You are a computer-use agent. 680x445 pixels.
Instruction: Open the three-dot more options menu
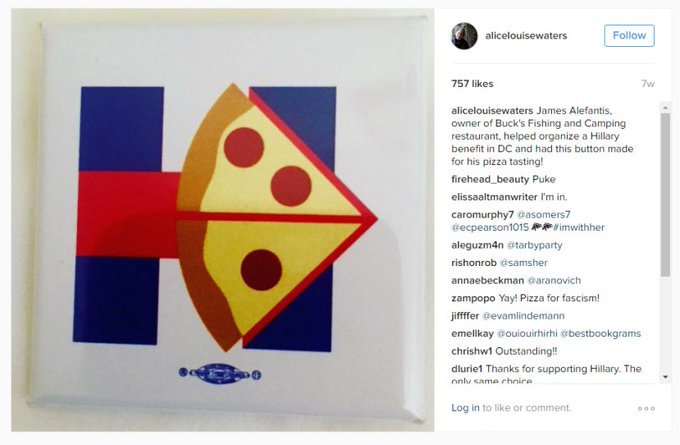[646, 409]
